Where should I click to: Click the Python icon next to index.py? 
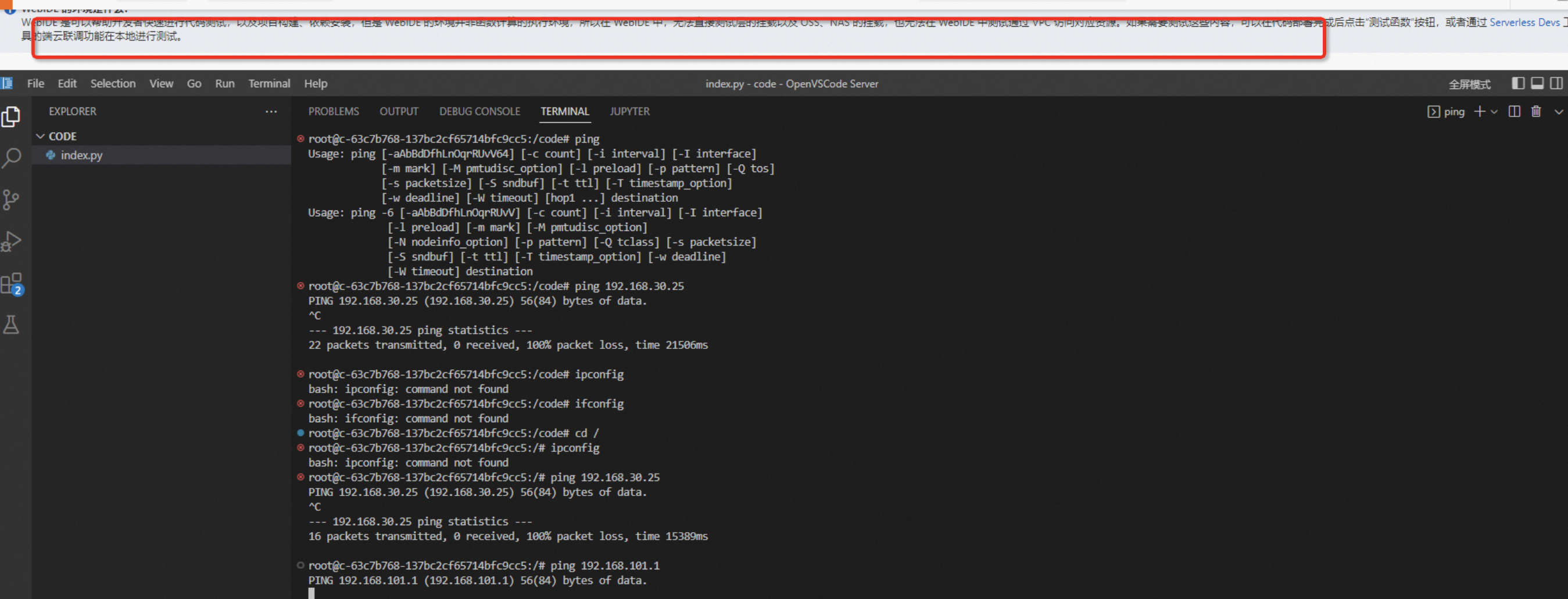[51, 155]
